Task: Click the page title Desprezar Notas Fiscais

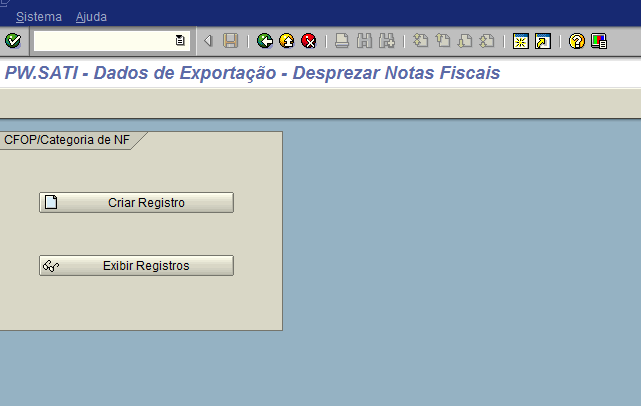Action: pos(396,73)
